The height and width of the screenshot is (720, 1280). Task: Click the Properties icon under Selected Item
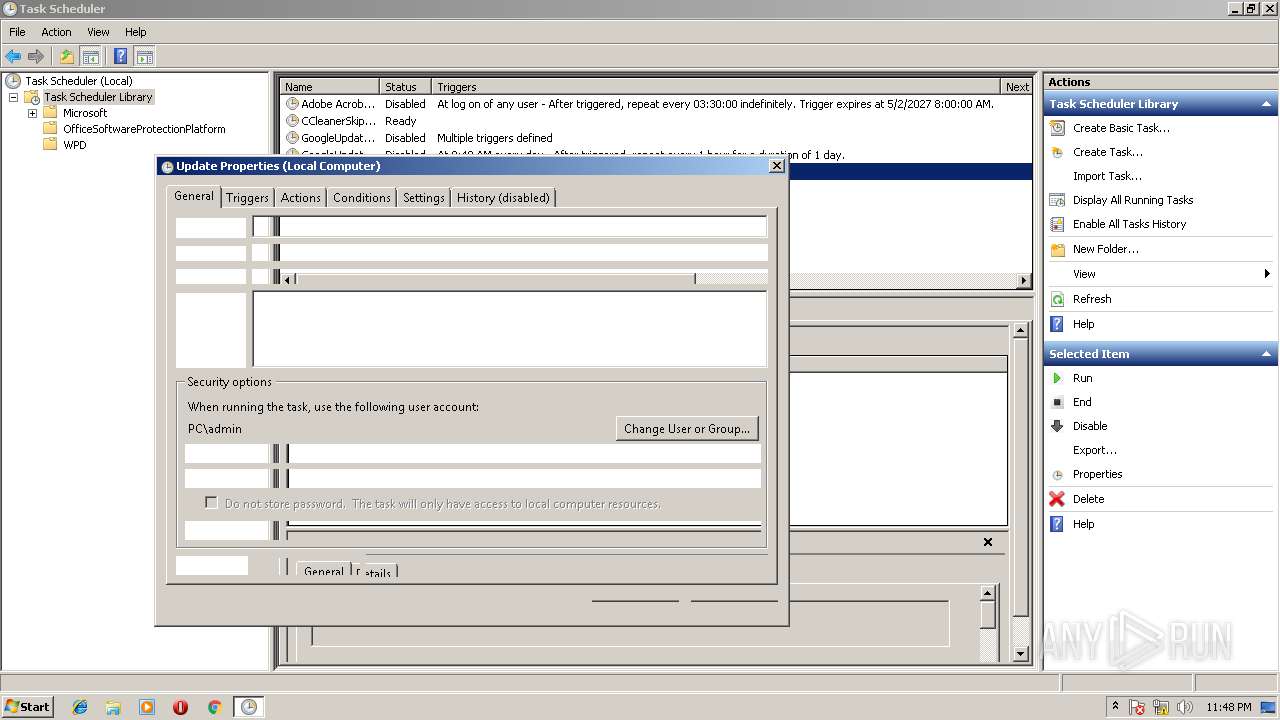pyautogui.click(x=1057, y=474)
